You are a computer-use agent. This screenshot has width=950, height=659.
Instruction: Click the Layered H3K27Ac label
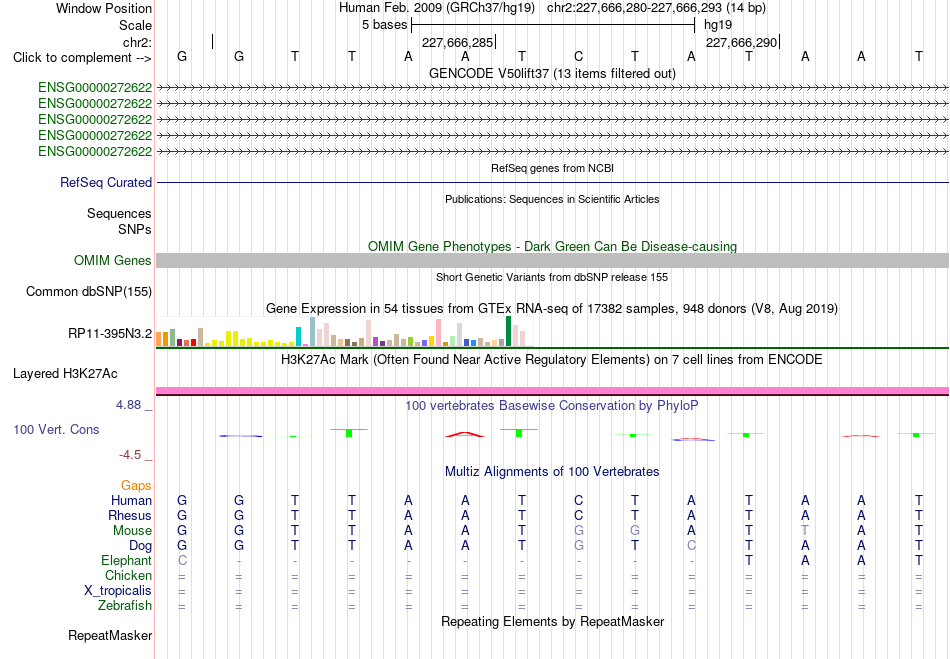pyautogui.click(x=65, y=374)
